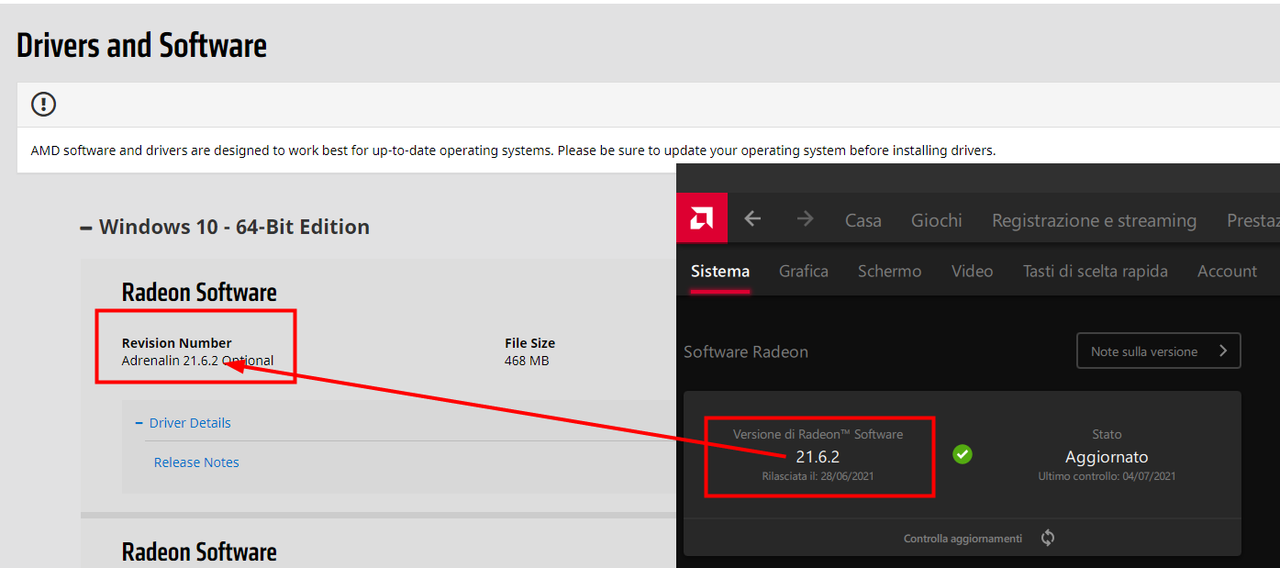Select the Schermo sub-tab
Image resolution: width=1280 pixels, height=568 pixels.
pos(890,271)
